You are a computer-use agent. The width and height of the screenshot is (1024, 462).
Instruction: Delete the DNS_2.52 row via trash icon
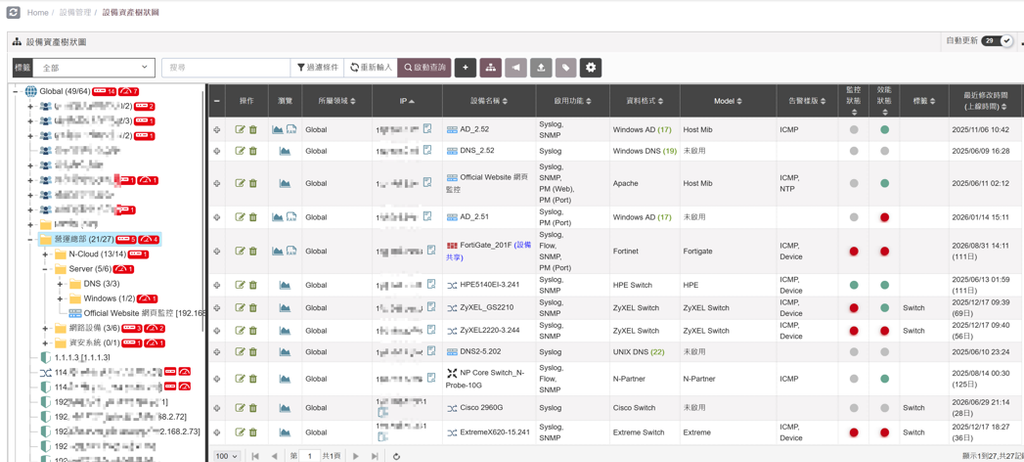[253, 151]
